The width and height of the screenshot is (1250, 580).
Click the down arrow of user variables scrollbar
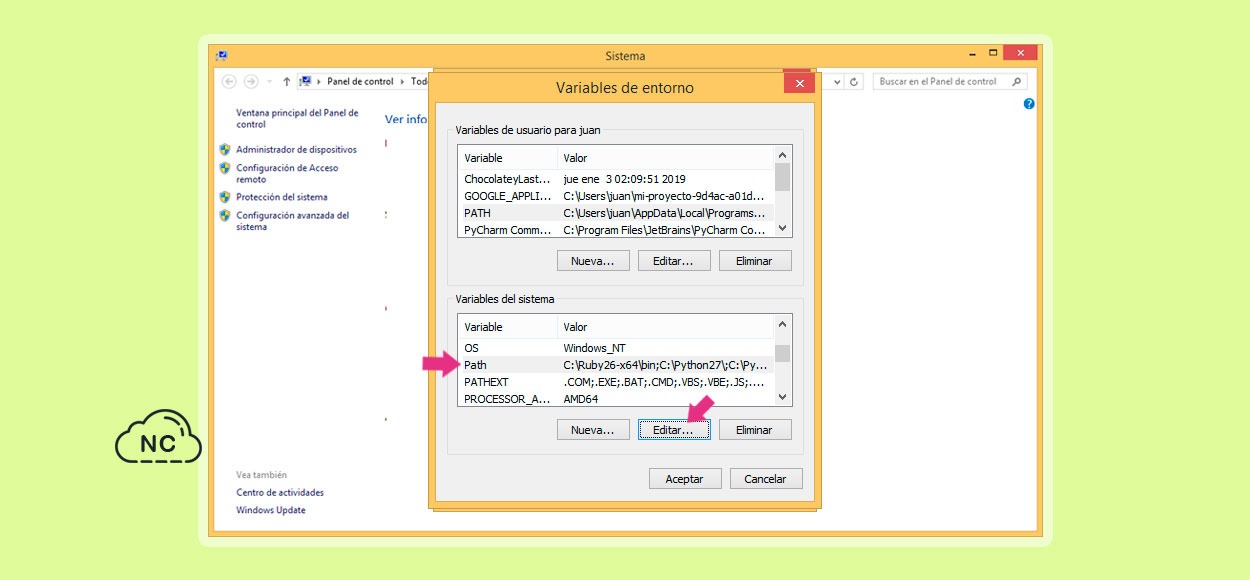coord(783,229)
